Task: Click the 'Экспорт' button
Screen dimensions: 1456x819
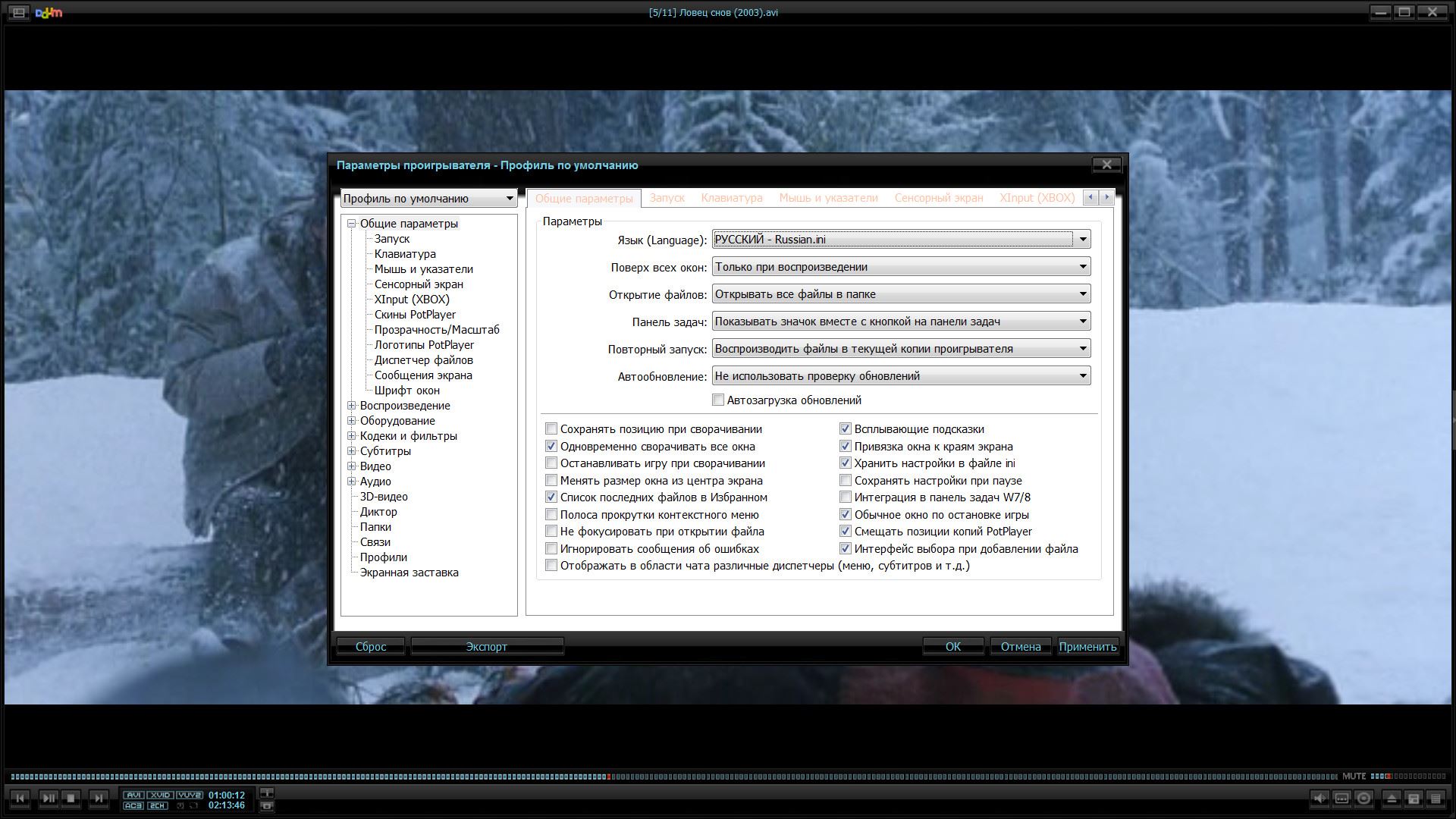Action: 486,647
